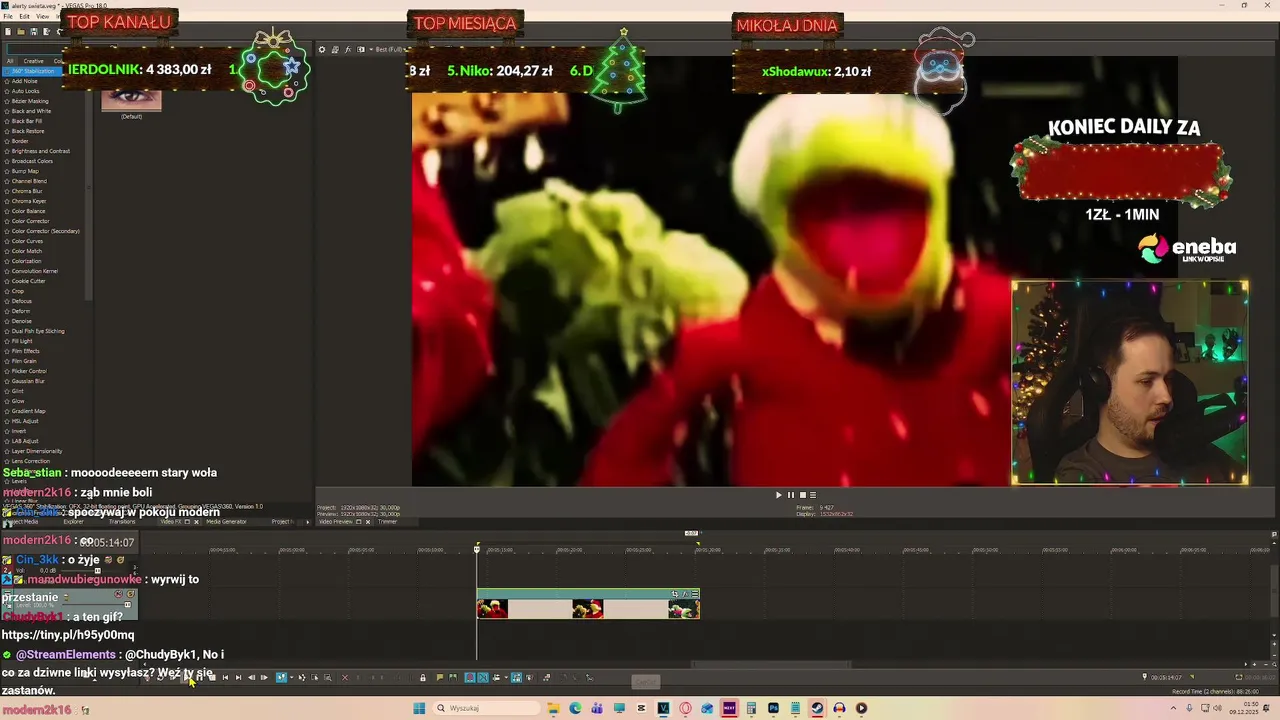Open the File menu
Viewport: 1280px width, 720px height.
pos(8,16)
